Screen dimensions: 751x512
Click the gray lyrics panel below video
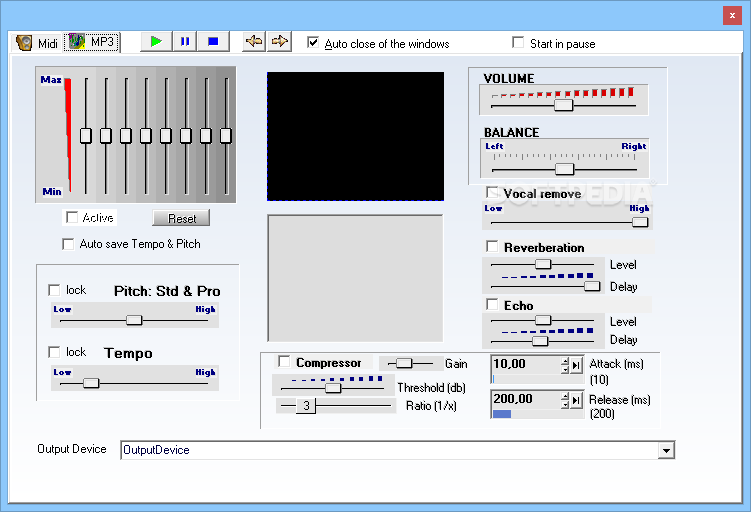click(355, 278)
